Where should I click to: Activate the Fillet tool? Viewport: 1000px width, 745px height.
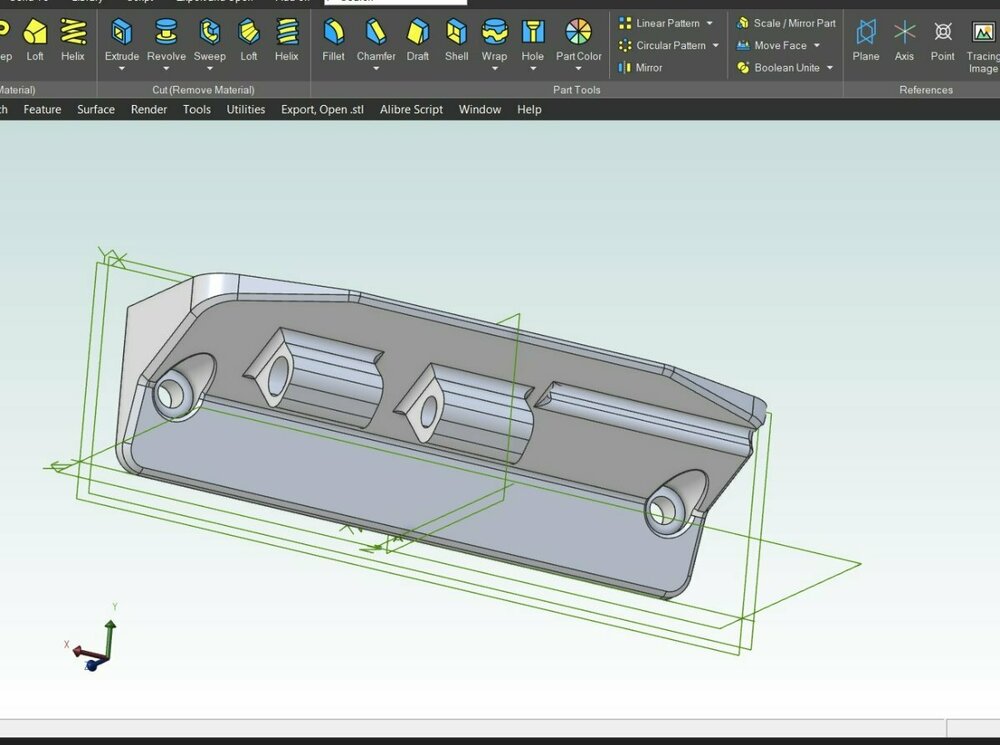(334, 40)
